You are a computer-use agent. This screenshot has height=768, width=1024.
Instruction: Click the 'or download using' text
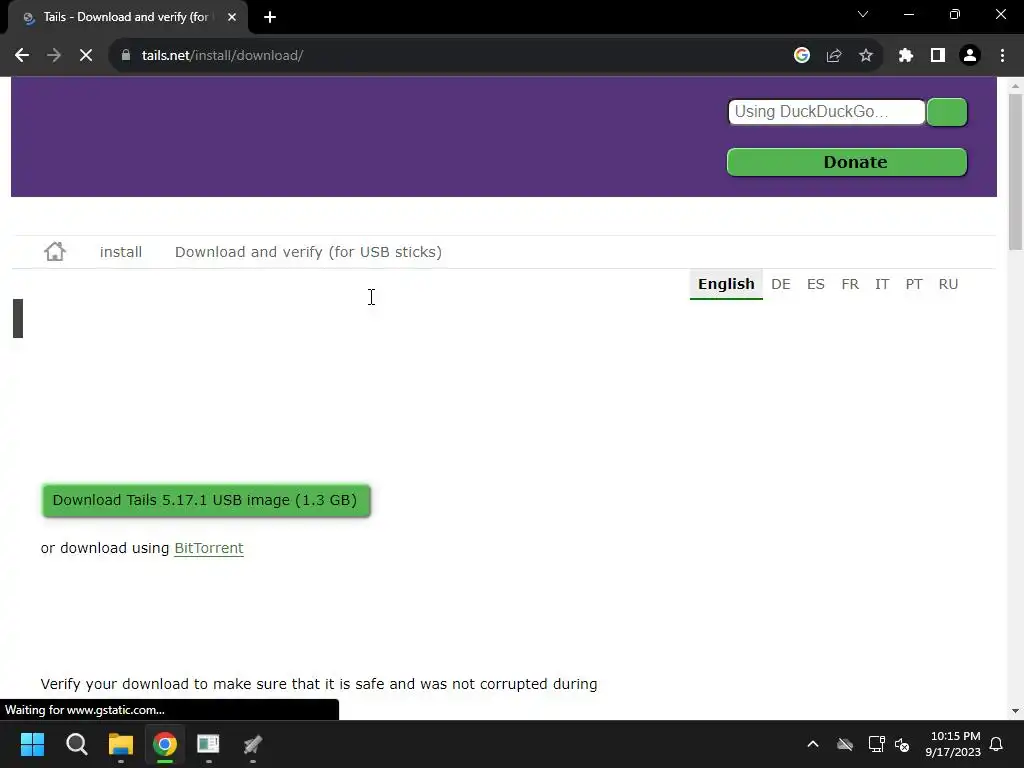pos(104,548)
